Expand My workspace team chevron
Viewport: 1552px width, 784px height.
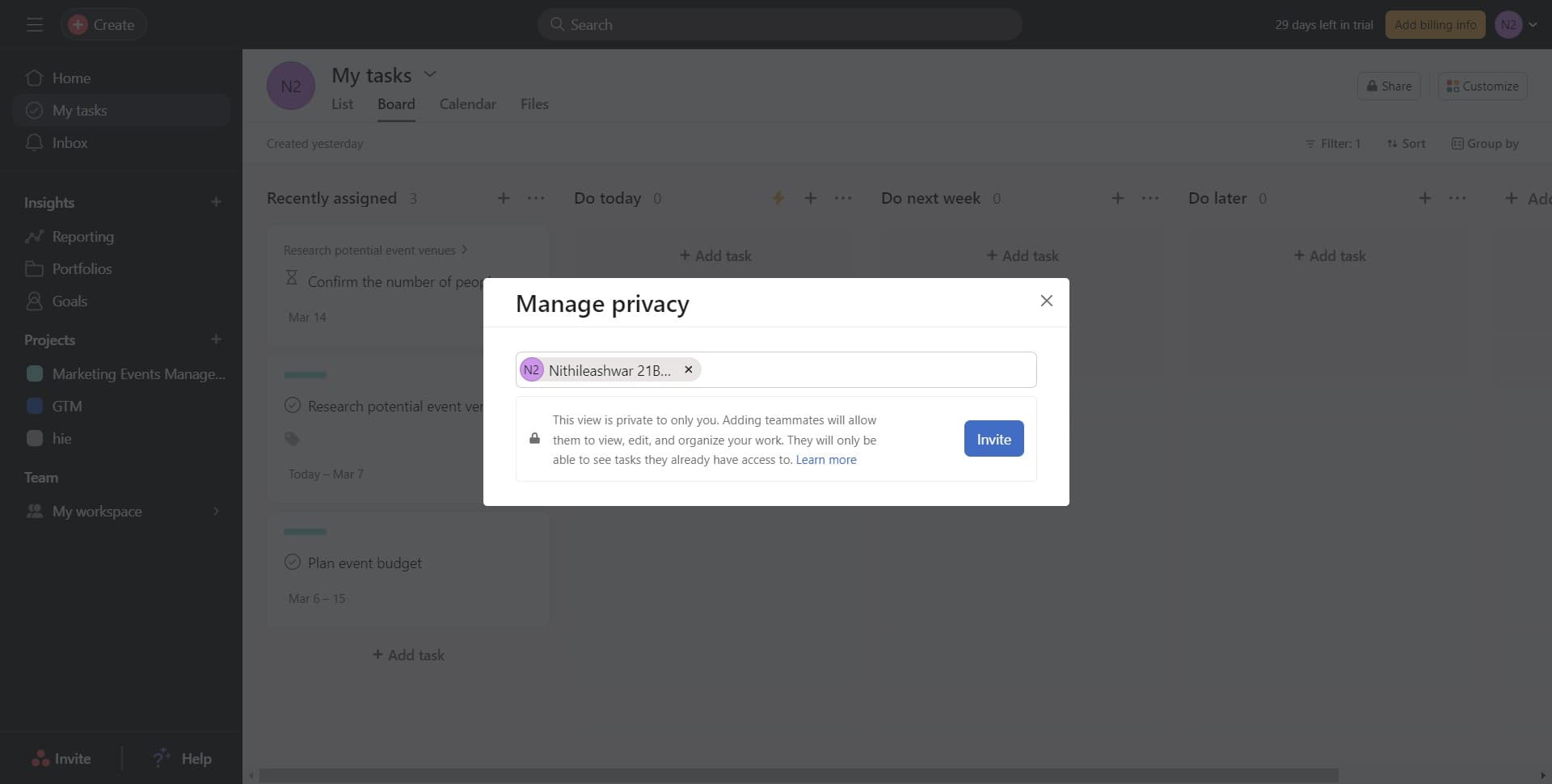216,512
